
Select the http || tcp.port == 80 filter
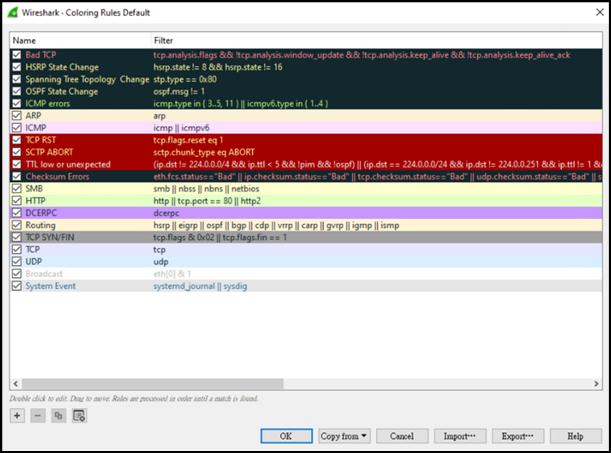207,201
